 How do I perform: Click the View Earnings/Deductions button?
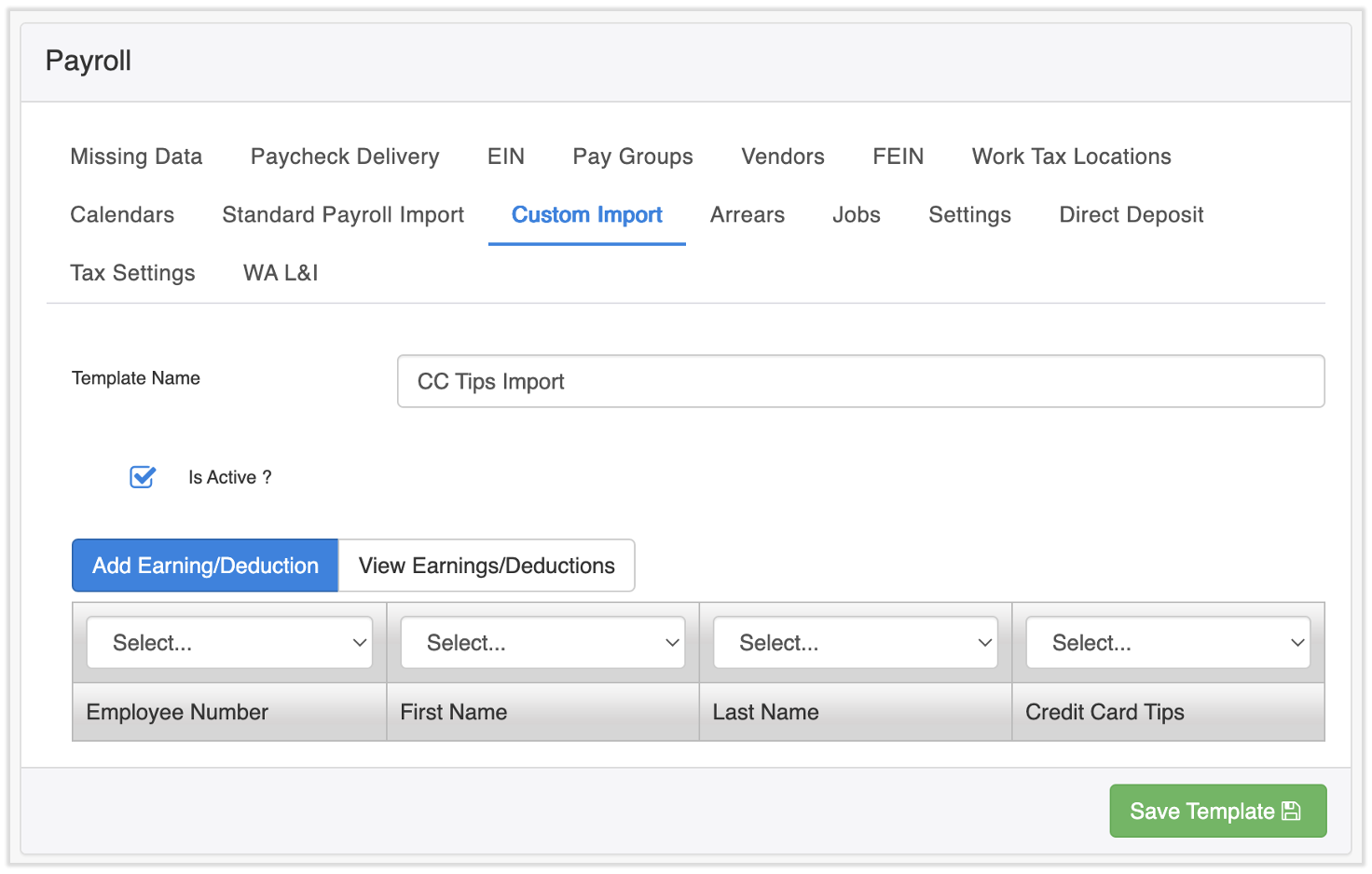pos(486,565)
